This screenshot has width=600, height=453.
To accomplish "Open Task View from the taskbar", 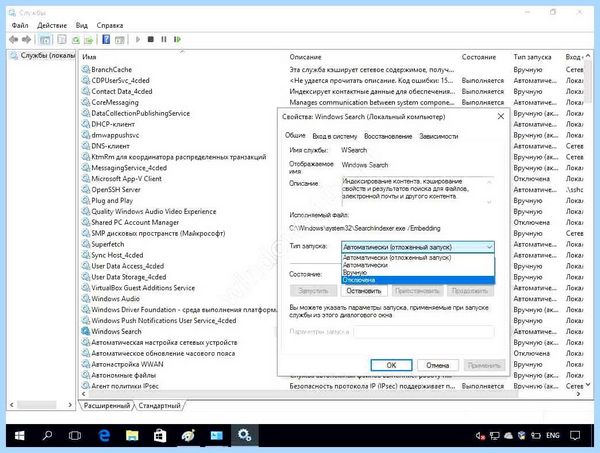I will tap(75, 435).
